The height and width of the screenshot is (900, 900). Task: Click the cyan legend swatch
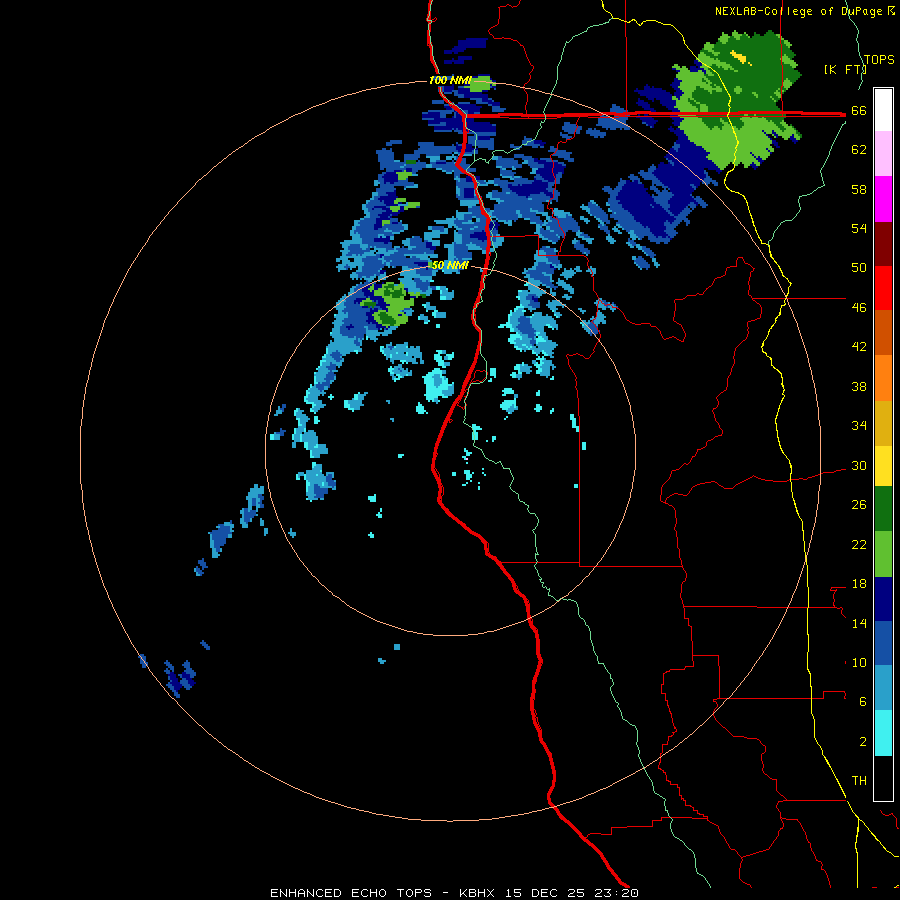point(883,733)
